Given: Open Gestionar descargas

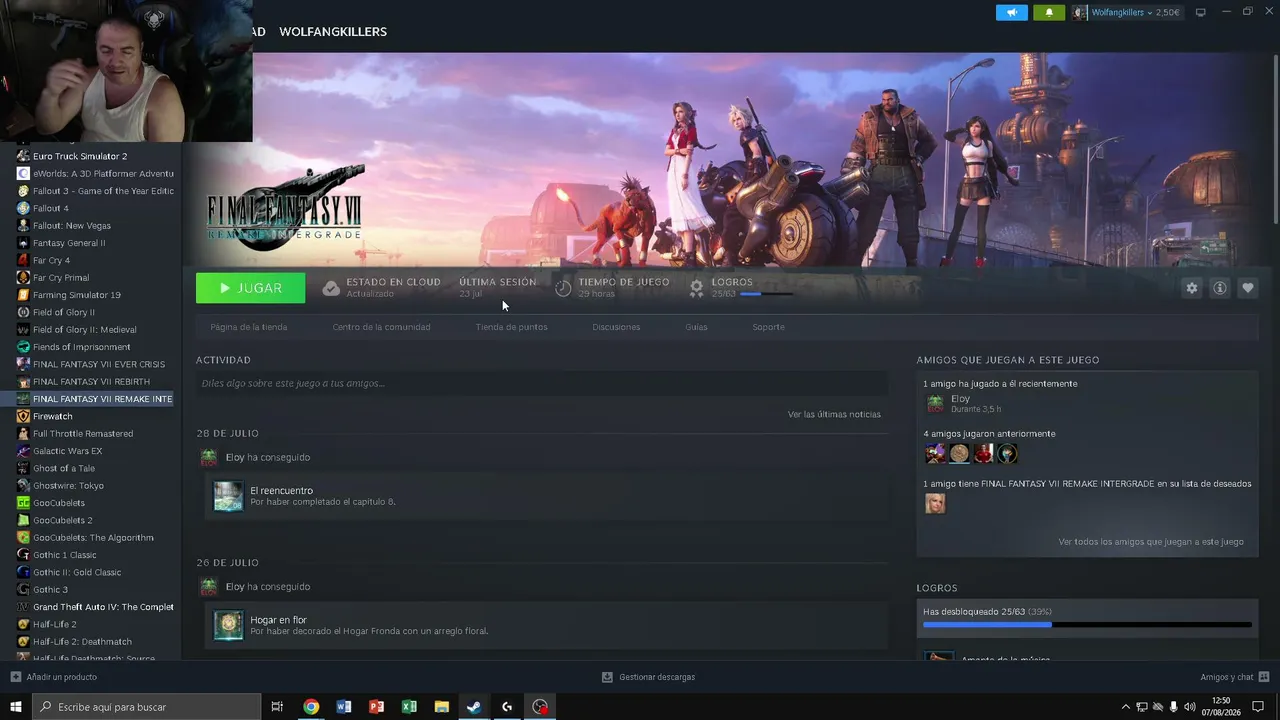Looking at the screenshot, I should pos(657,677).
